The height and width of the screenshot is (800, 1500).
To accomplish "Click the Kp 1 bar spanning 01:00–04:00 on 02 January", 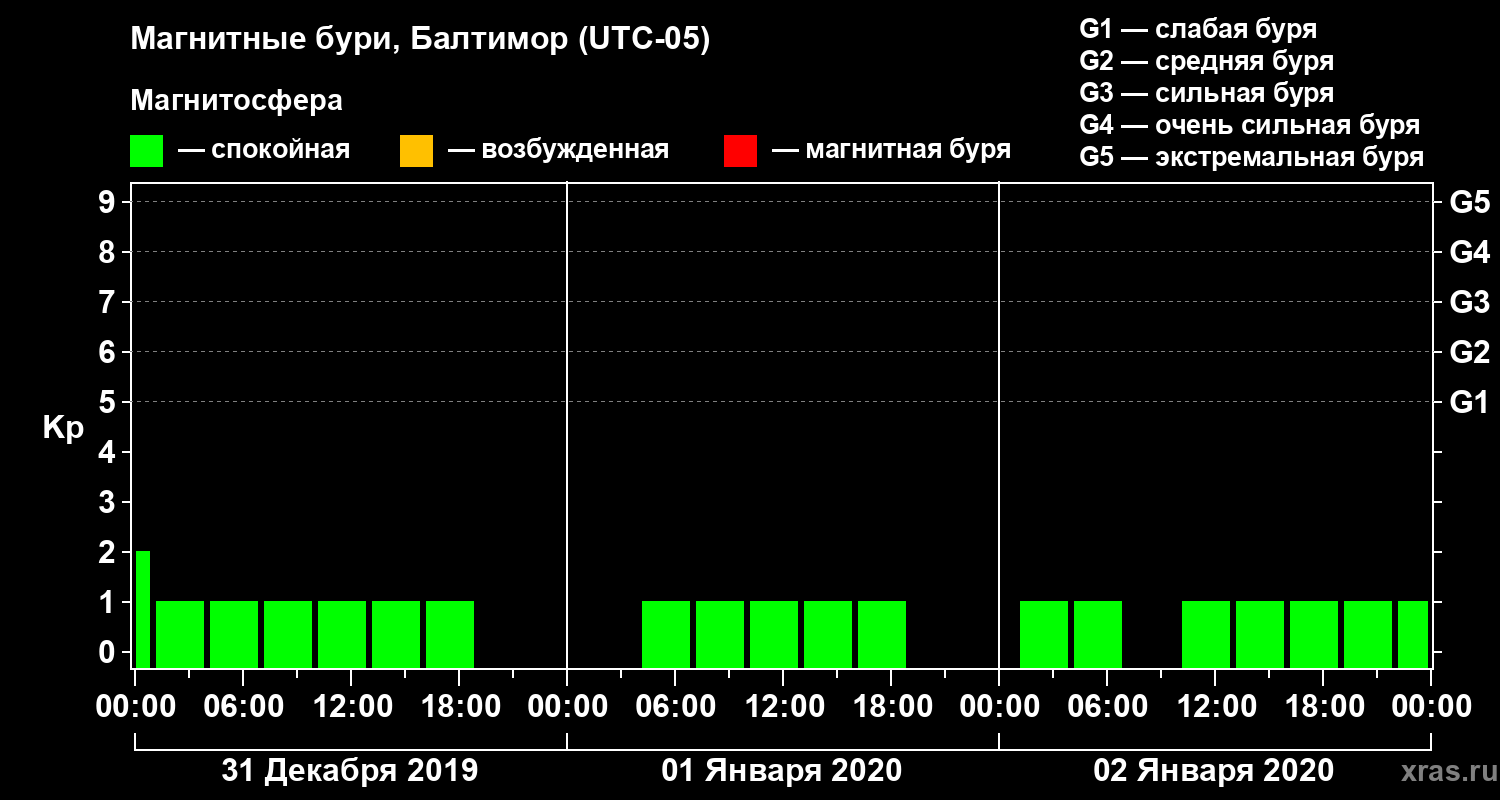I will [x=1044, y=634].
